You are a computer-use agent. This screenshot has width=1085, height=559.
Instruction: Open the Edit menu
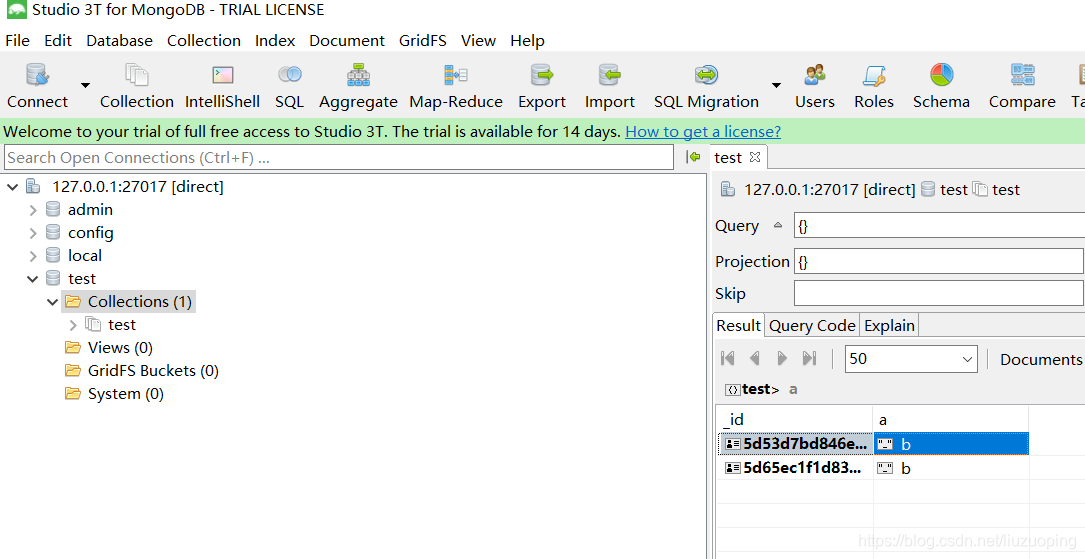58,41
